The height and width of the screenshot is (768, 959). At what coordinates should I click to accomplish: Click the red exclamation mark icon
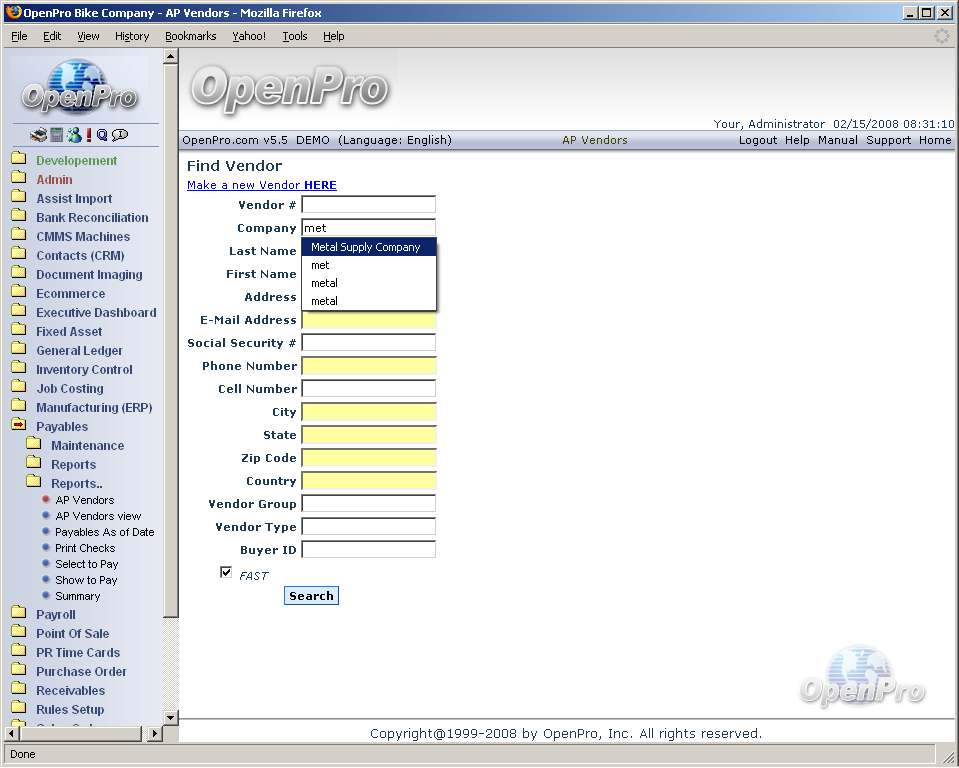pyautogui.click(x=88, y=135)
